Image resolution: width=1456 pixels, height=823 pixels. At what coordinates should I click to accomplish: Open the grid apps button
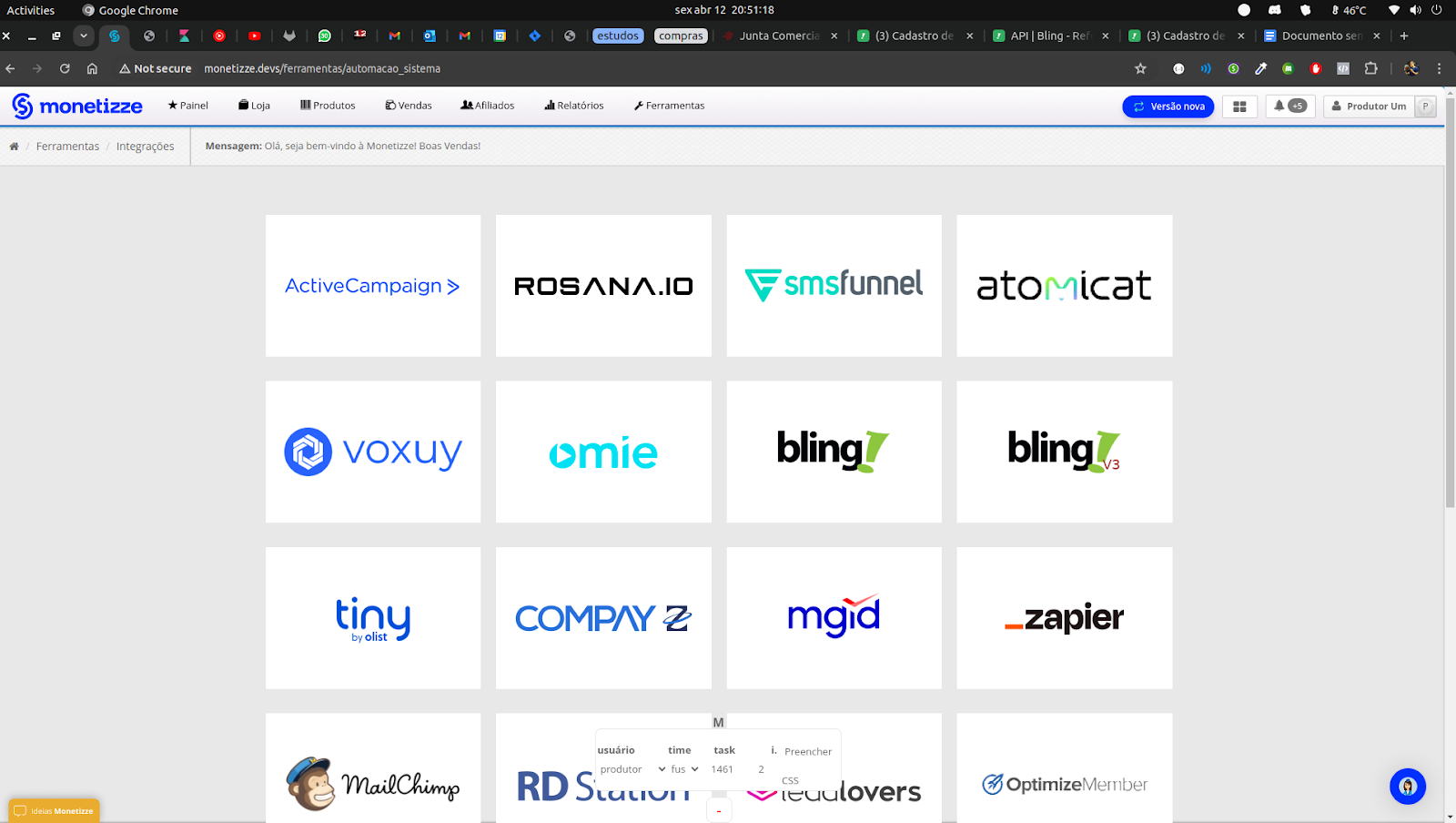1239,107
